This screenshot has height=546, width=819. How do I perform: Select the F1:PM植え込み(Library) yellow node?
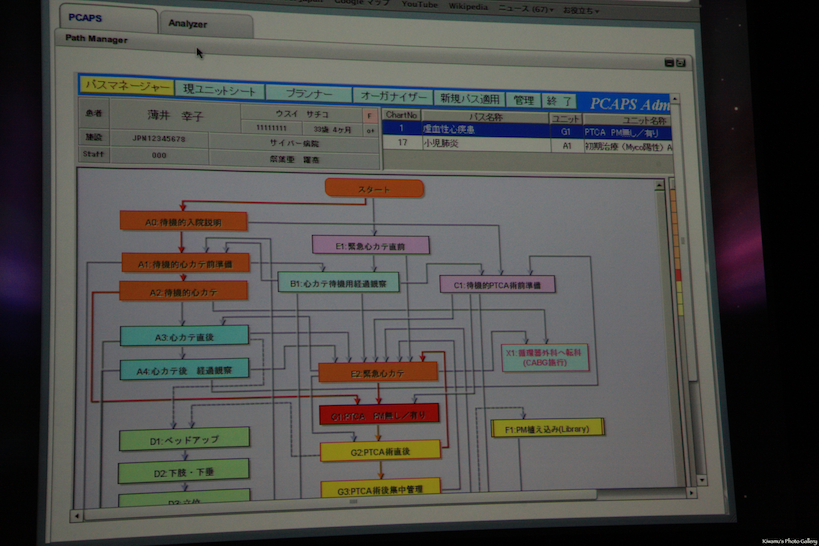pos(548,428)
